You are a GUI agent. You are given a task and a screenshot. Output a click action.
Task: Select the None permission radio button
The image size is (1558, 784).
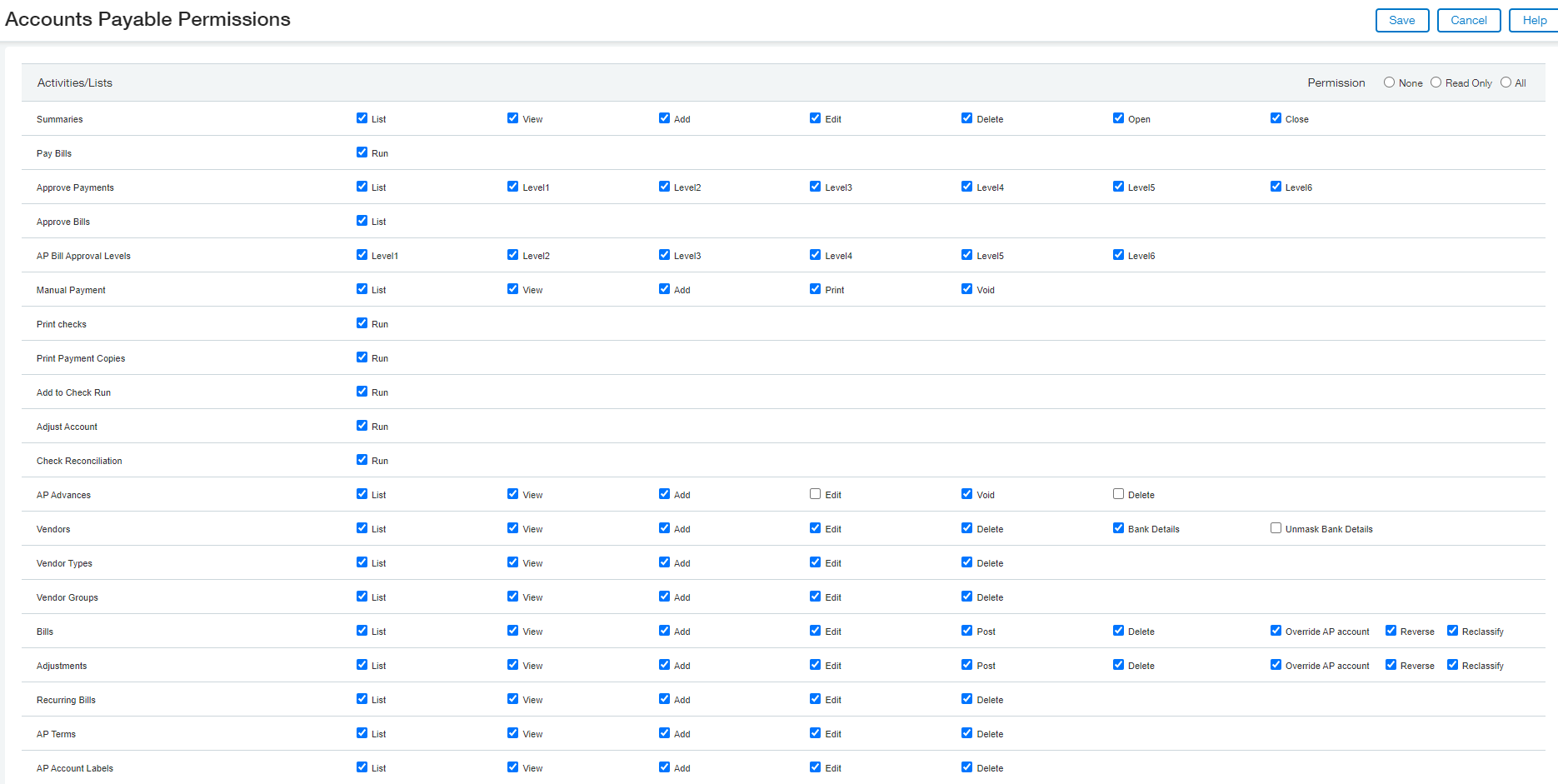tap(1389, 82)
